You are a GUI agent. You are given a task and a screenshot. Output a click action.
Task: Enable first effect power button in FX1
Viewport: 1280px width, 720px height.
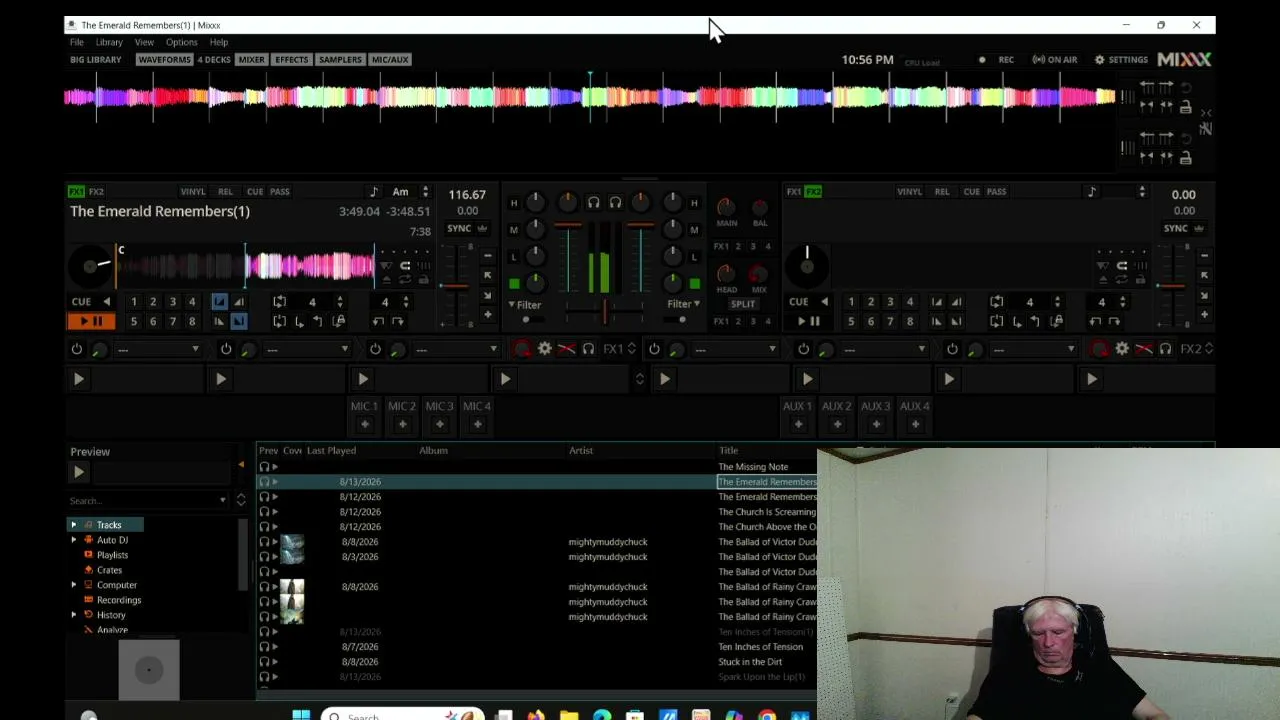[76, 349]
